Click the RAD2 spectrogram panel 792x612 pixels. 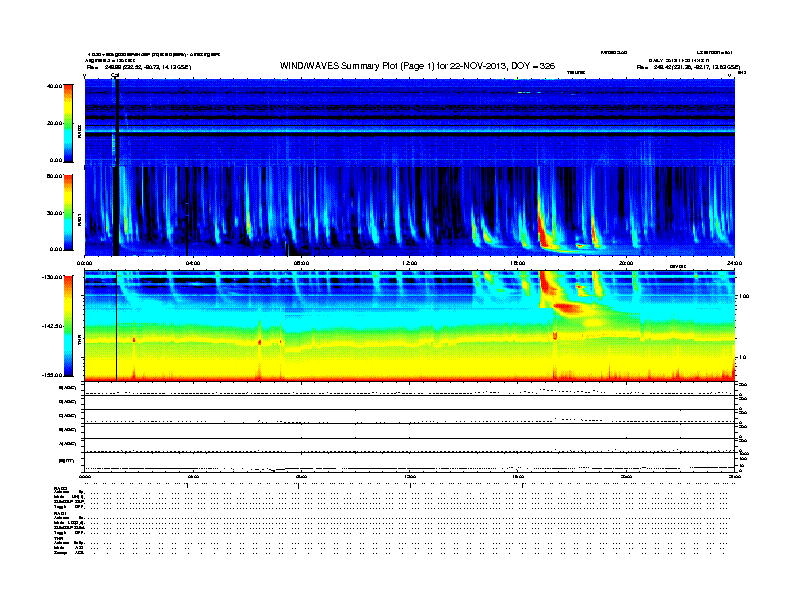(x=409, y=122)
